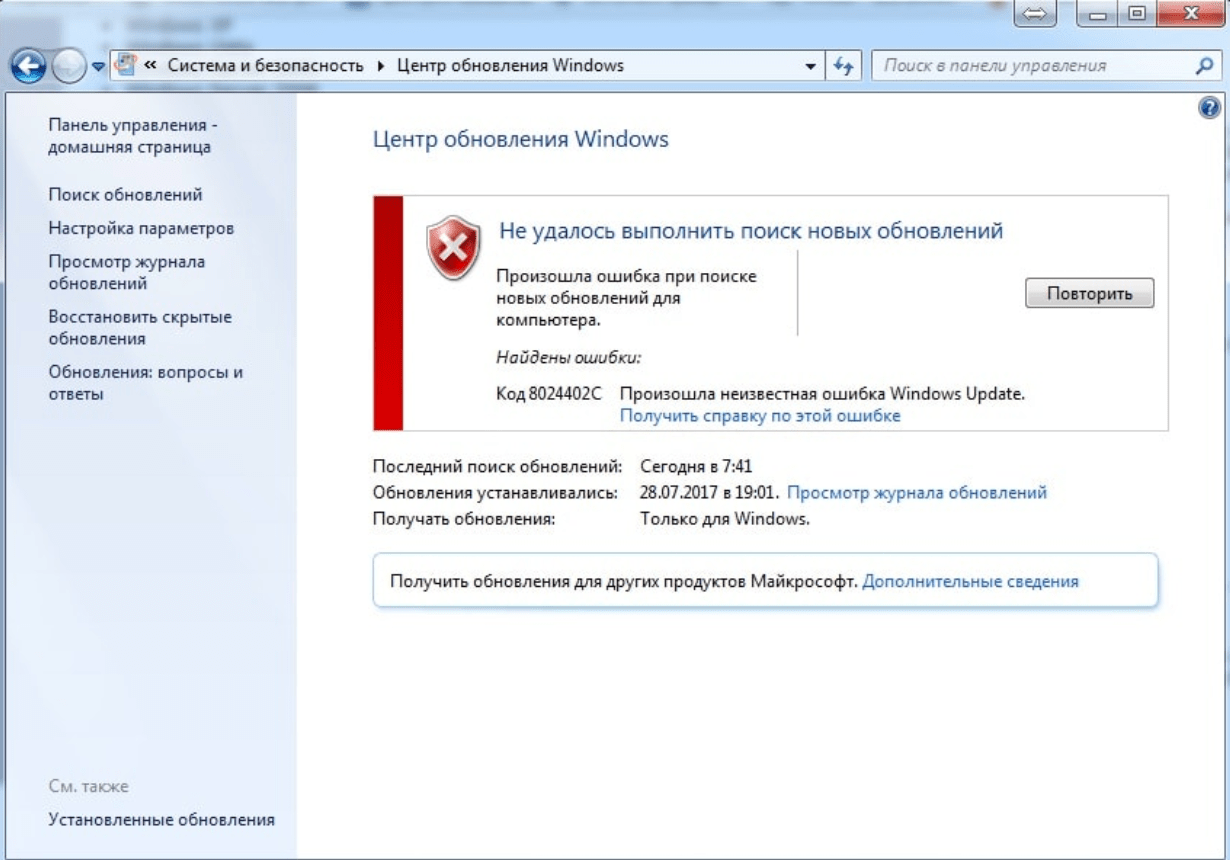Click the double-arrow button in title bar

[1036, 14]
